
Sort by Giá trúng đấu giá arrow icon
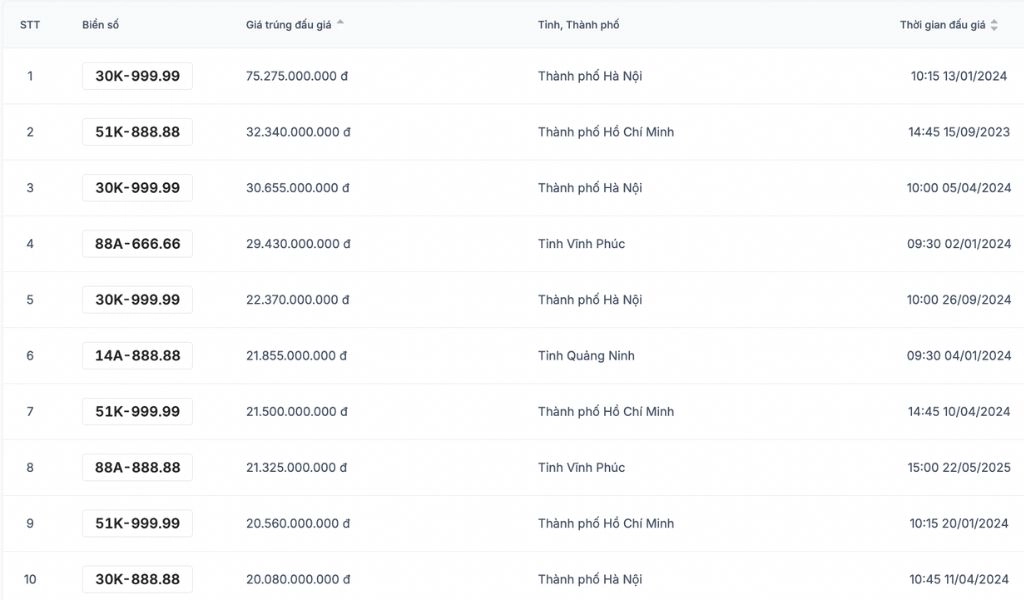(340, 22)
